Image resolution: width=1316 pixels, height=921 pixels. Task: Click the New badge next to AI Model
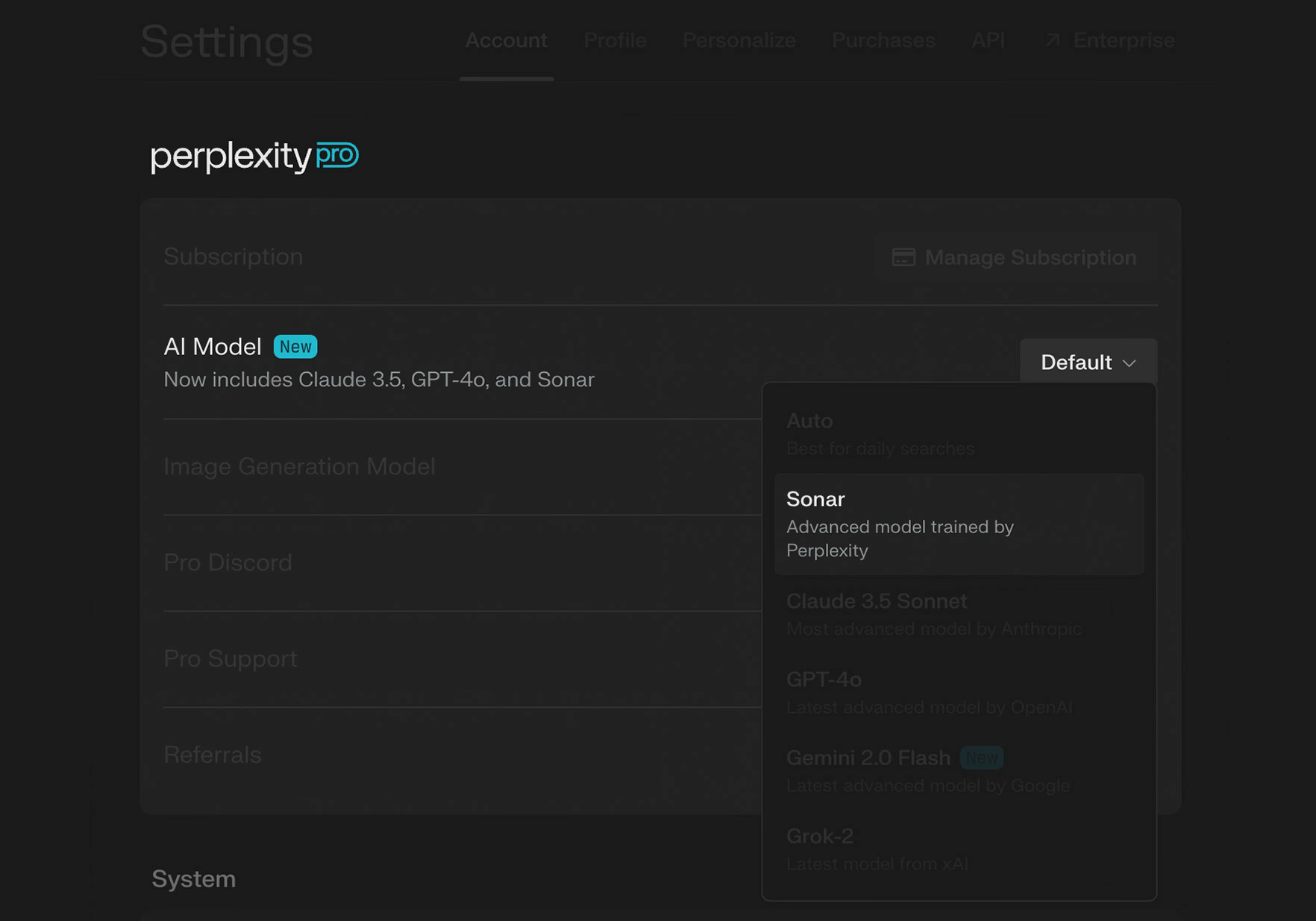tap(295, 347)
